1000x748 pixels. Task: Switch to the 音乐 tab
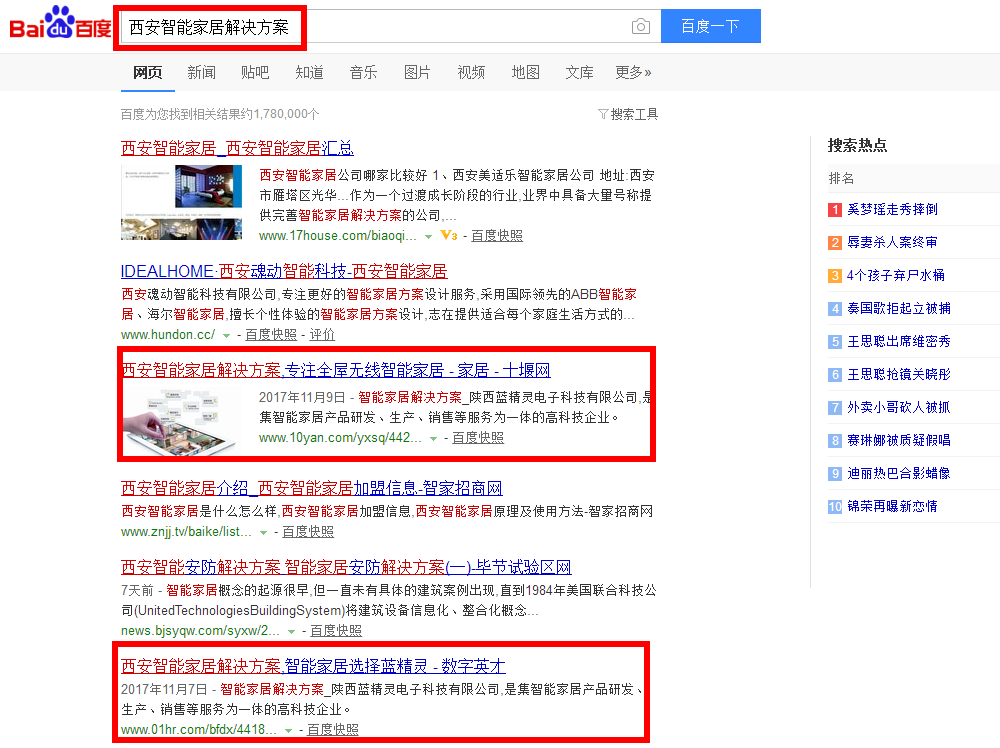pyautogui.click(x=364, y=73)
